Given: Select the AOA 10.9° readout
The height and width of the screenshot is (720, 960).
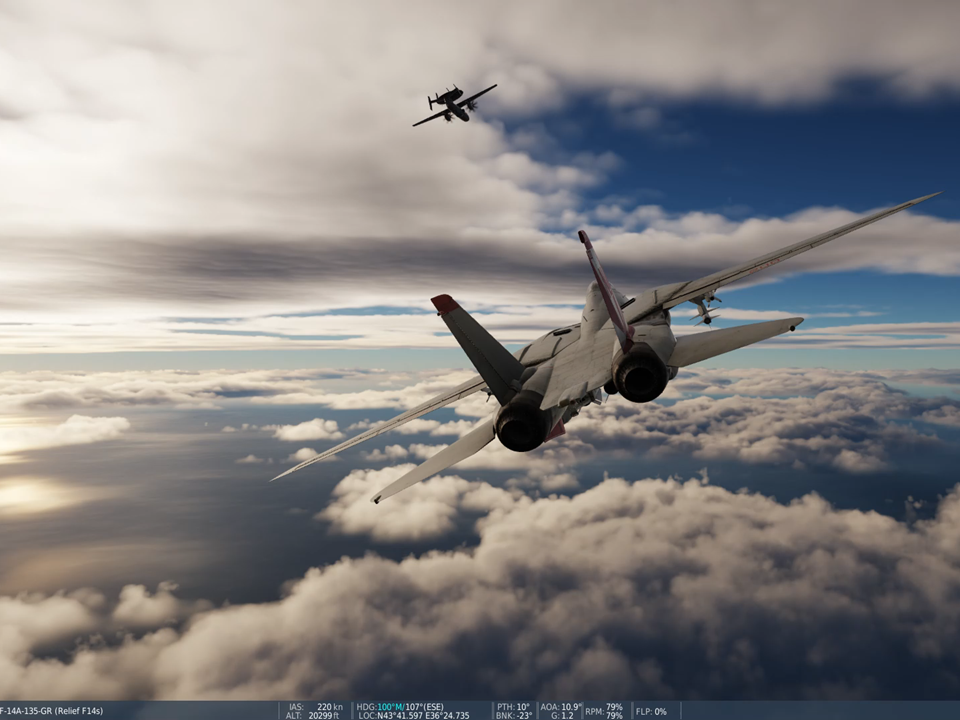Looking at the screenshot, I should click(559, 706).
